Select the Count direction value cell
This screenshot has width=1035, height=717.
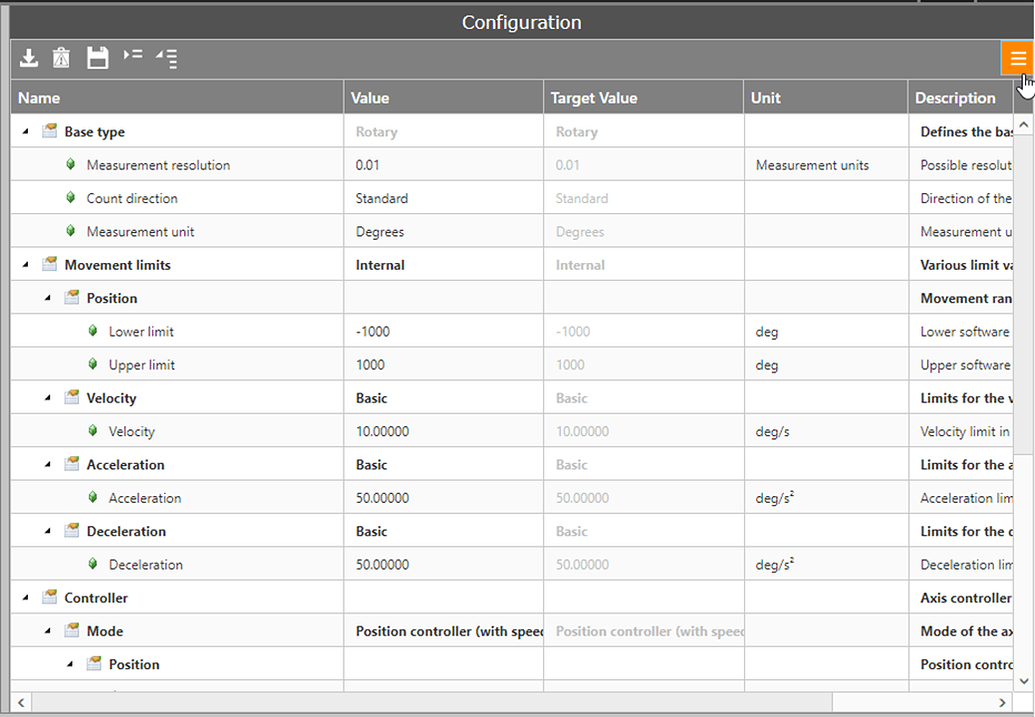tap(443, 198)
